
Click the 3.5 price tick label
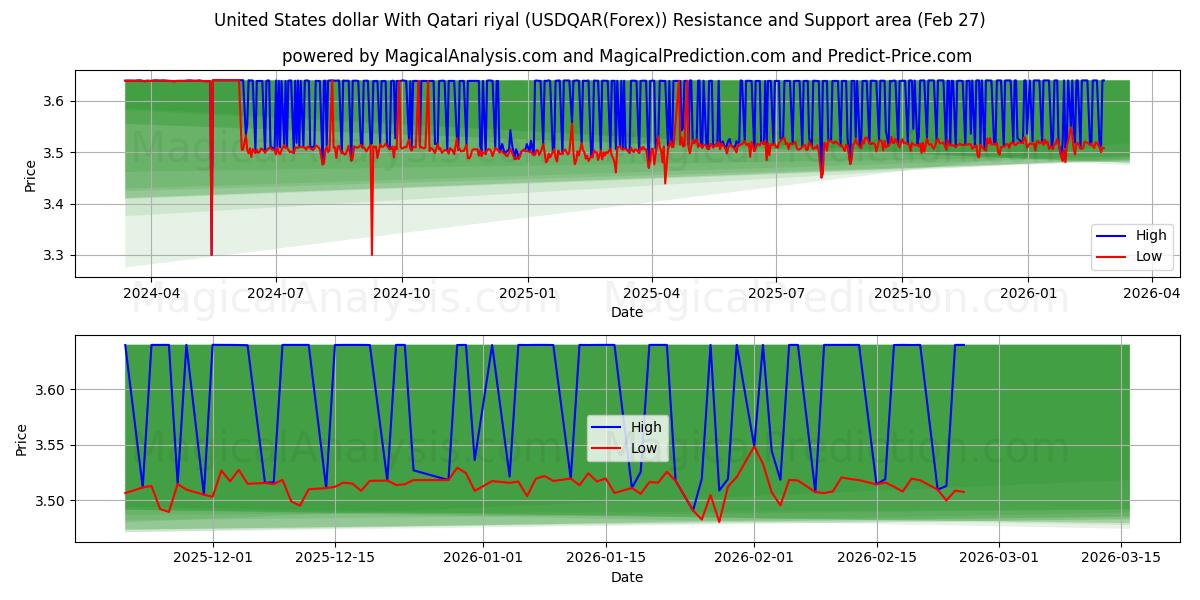pyautogui.click(x=56, y=153)
